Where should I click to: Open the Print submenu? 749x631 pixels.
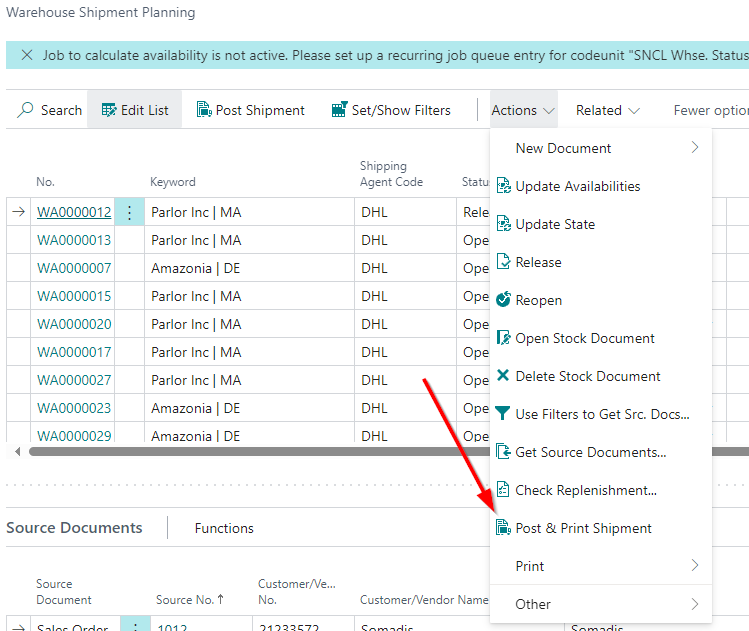600,566
